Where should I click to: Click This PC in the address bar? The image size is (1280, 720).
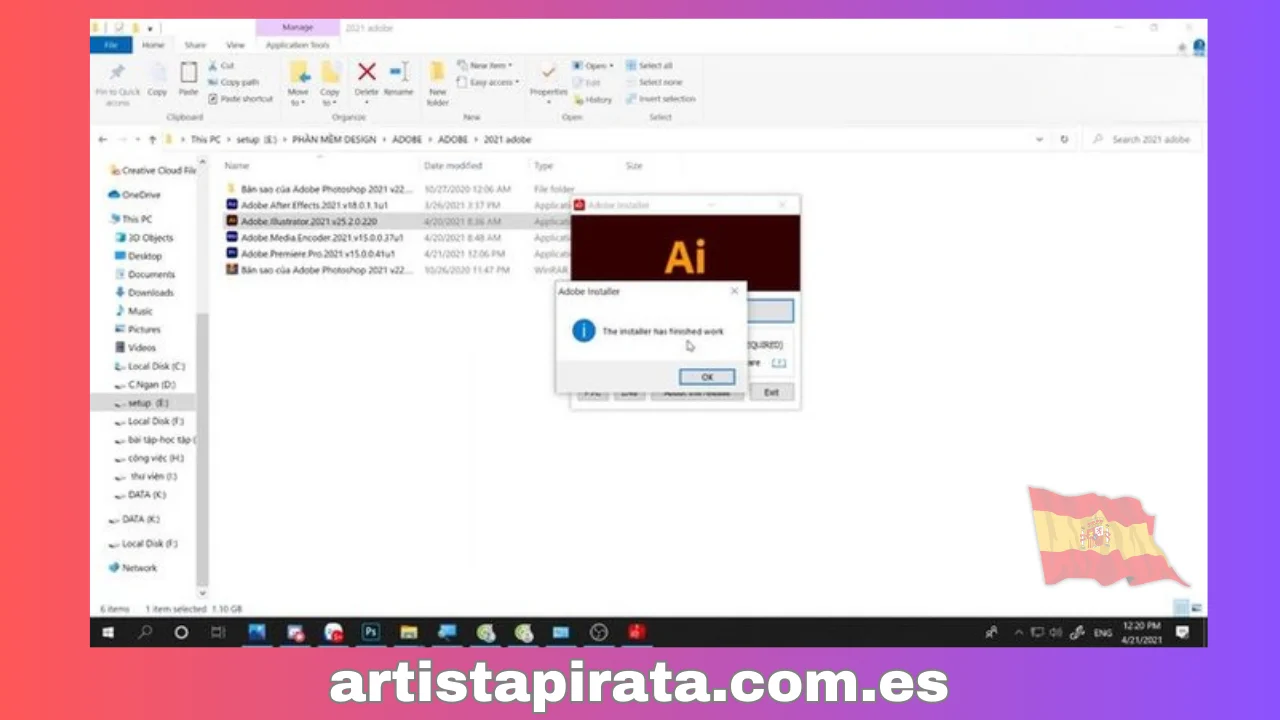click(205, 140)
